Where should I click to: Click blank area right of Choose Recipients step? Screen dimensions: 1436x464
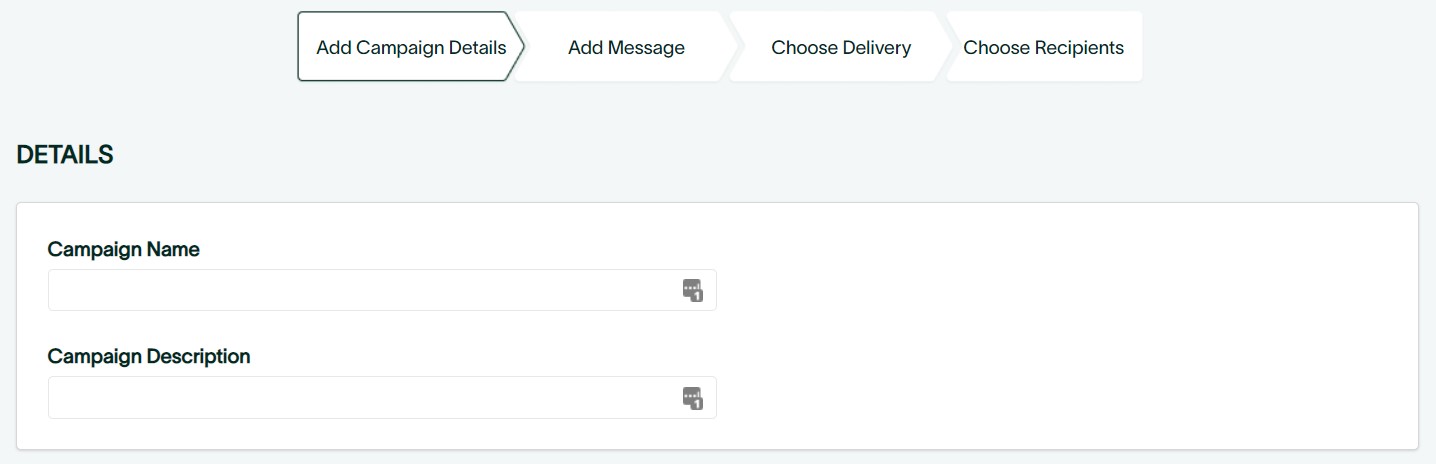pyautogui.click(x=1290, y=47)
